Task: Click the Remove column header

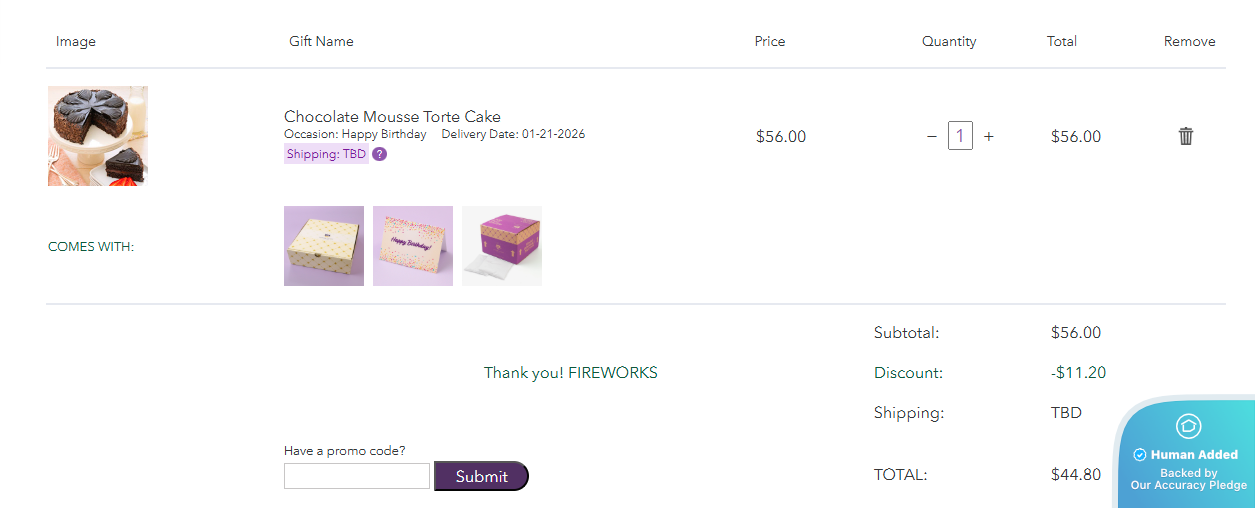Action: tap(1189, 41)
